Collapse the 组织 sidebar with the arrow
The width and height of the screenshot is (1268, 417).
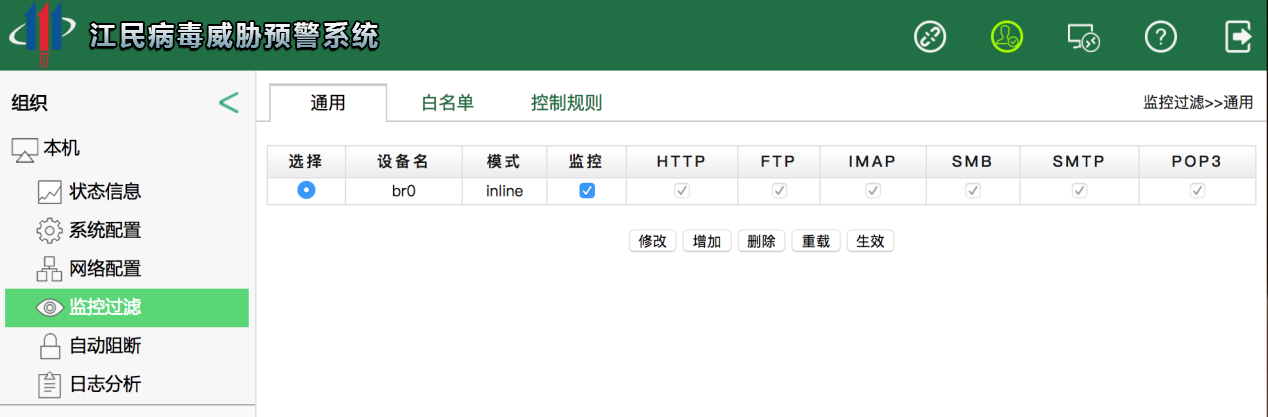click(229, 102)
